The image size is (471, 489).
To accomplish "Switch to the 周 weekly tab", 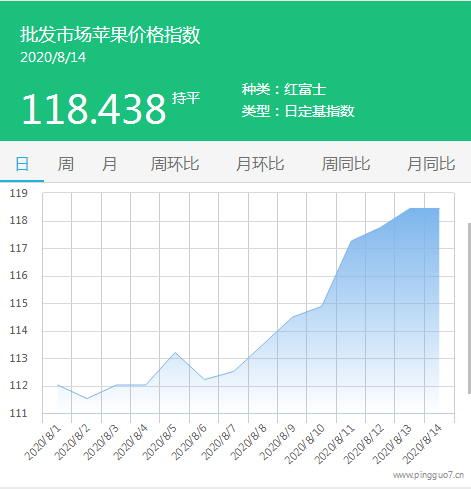I will point(65,164).
